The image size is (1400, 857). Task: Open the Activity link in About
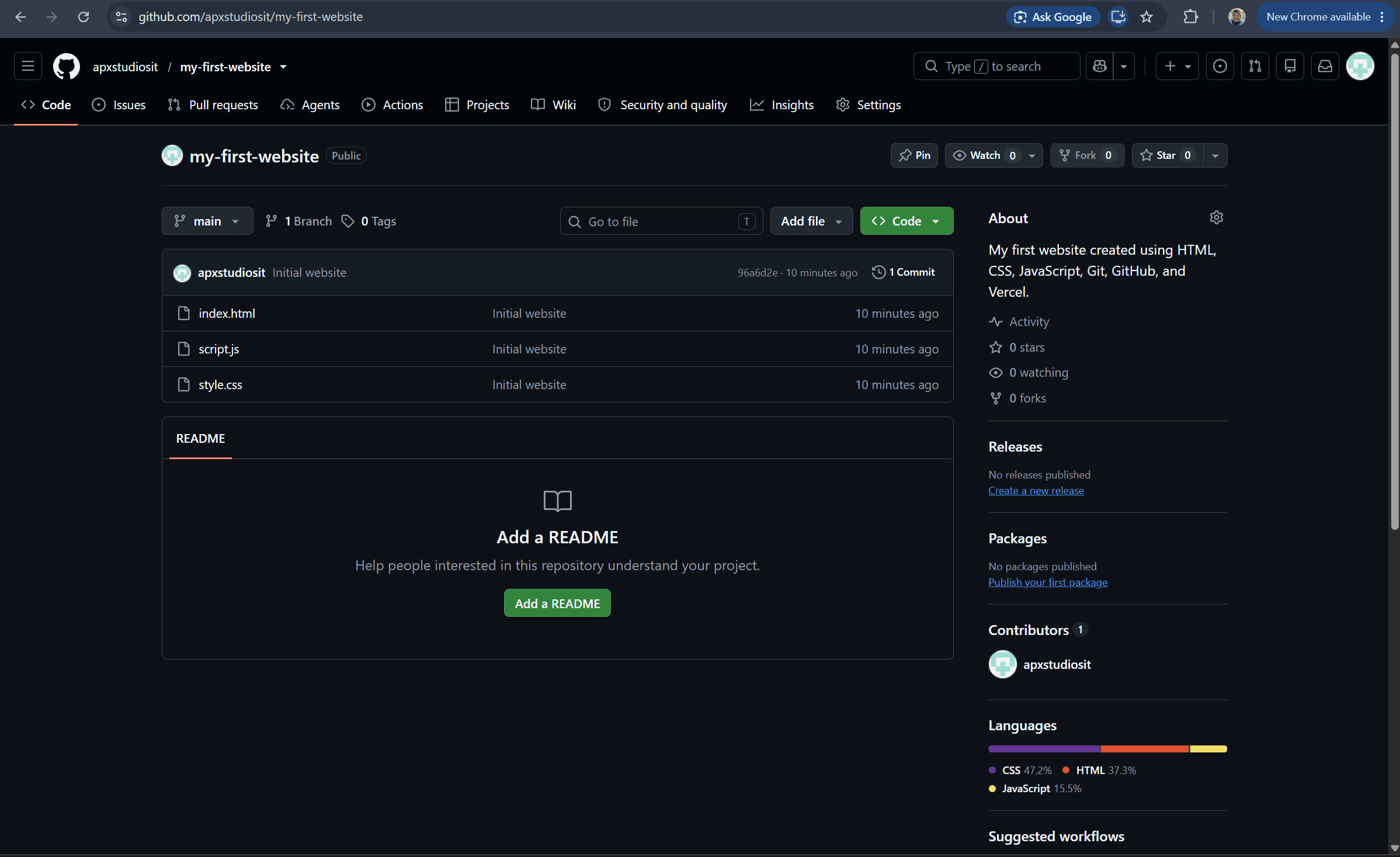click(x=1019, y=322)
